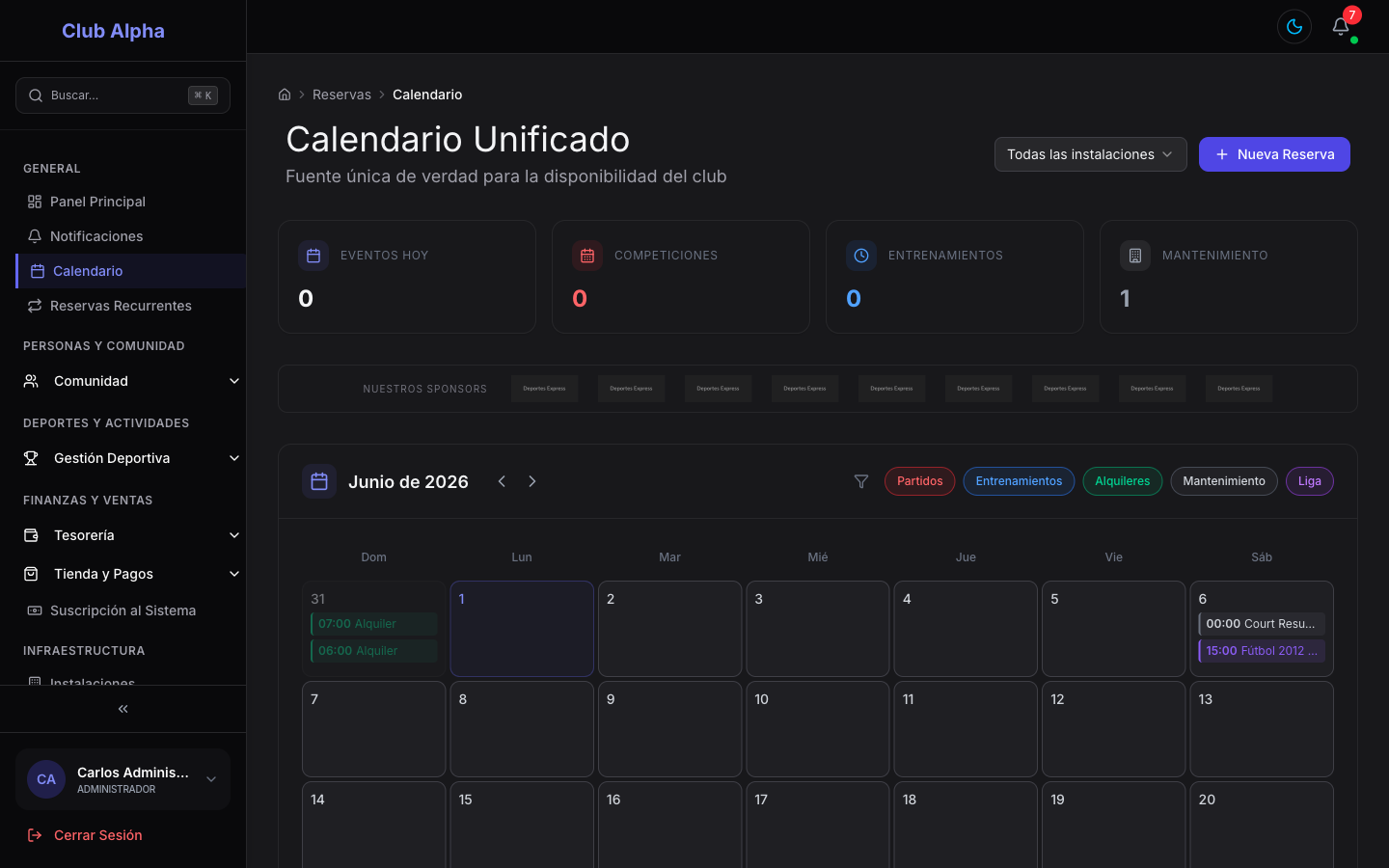The image size is (1389, 868).
Task: Toggle the Partidos filter chip
Action: pos(920,481)
